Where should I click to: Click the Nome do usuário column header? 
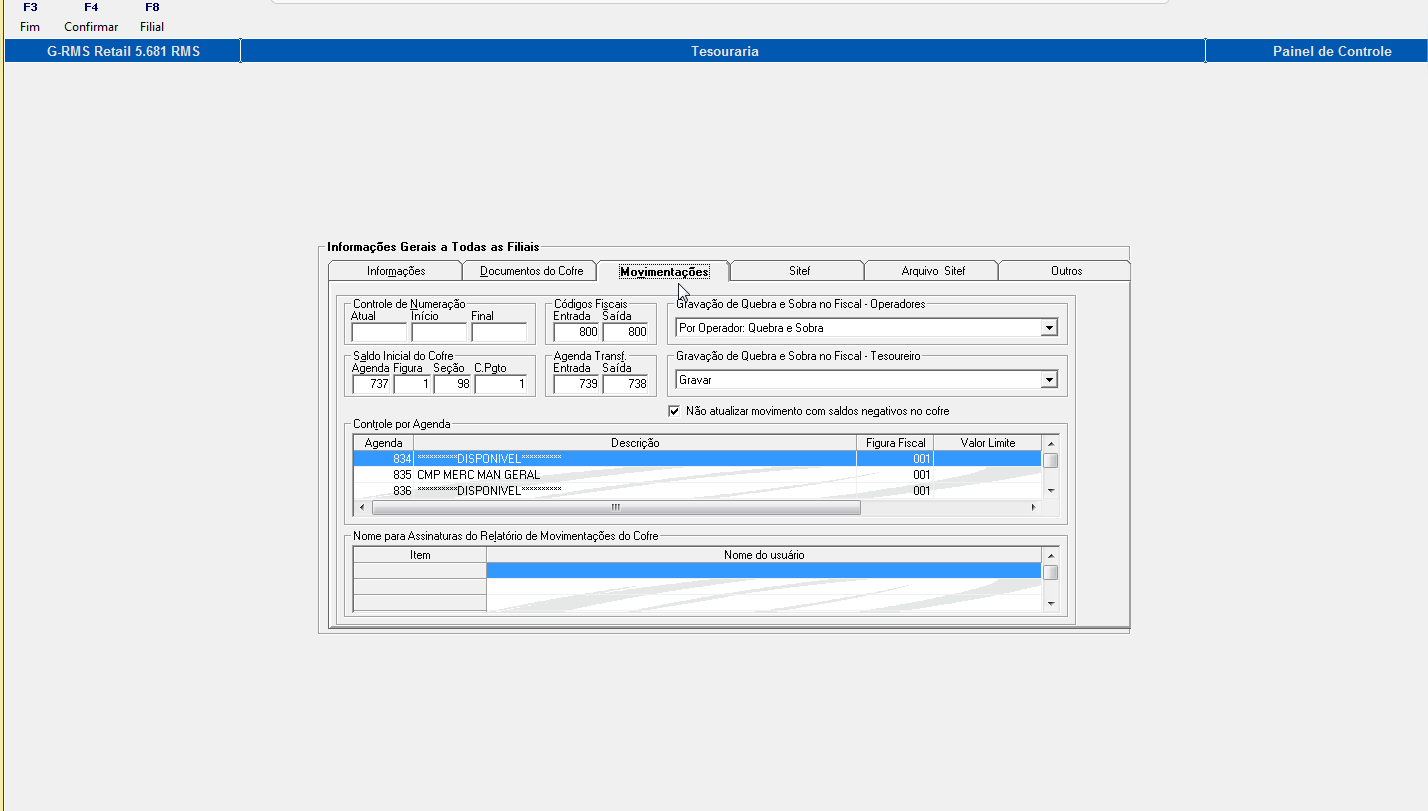click(x=764, y=555)
